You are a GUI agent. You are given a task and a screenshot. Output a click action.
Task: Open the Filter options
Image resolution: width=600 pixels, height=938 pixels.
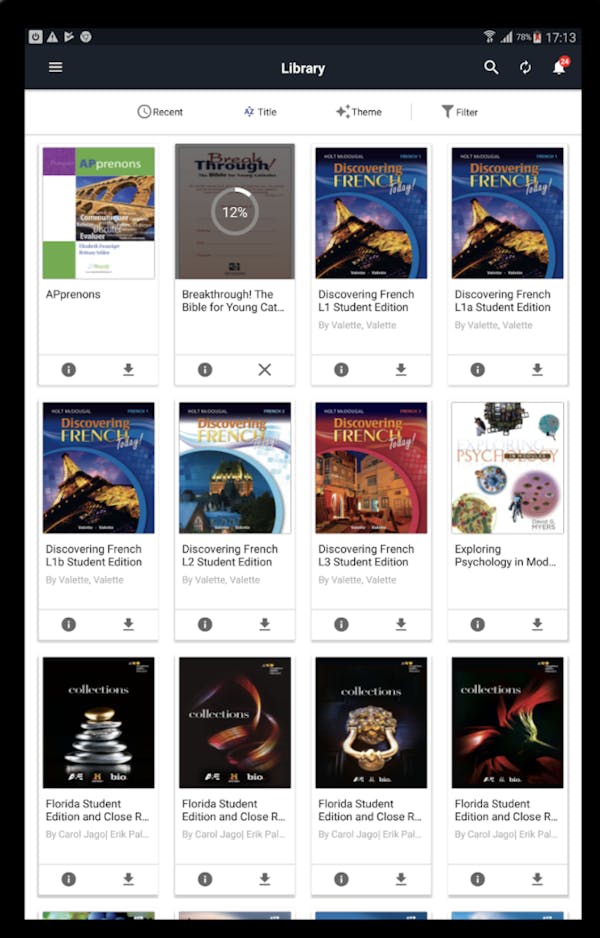459,112
